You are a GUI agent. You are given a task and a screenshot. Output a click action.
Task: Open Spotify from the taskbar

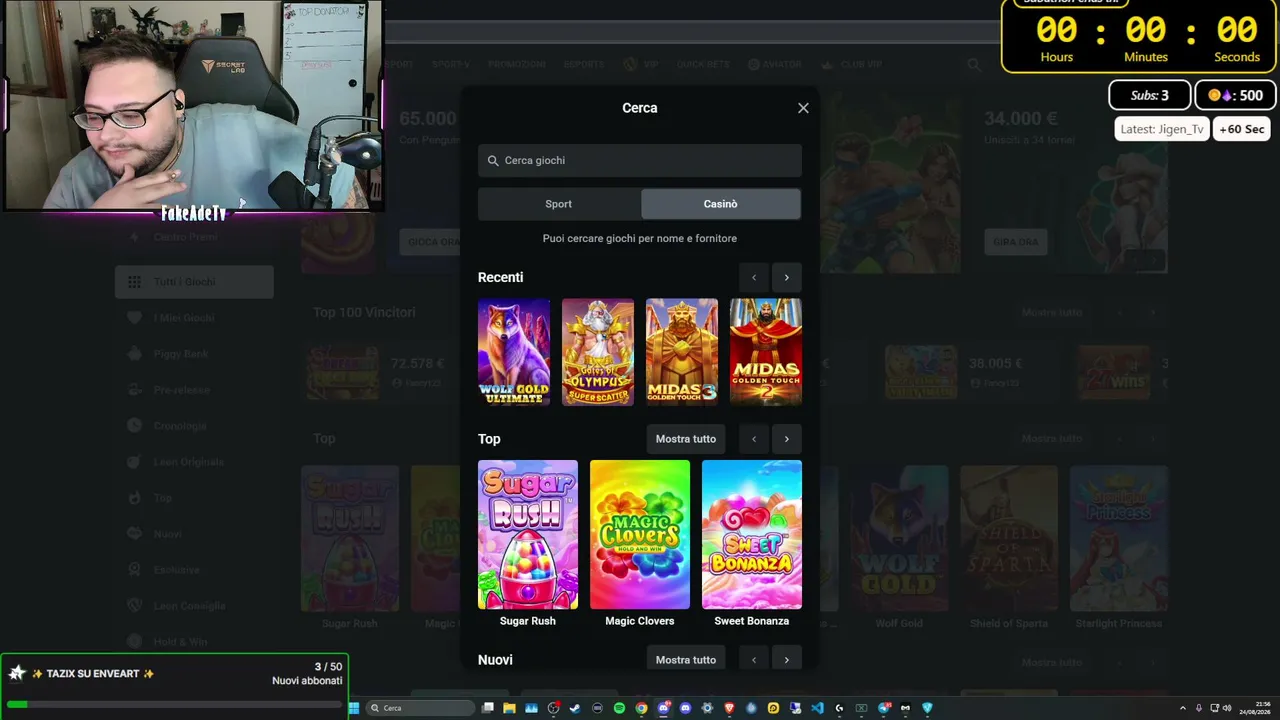(619, 708)
